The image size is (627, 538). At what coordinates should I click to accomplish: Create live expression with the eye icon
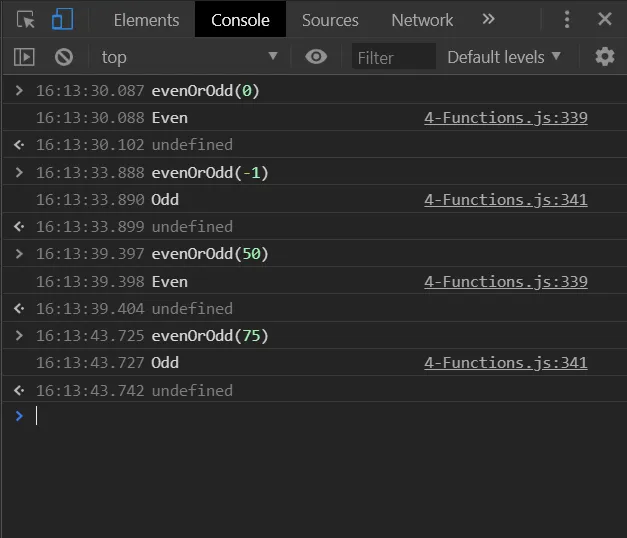(316, 57)
